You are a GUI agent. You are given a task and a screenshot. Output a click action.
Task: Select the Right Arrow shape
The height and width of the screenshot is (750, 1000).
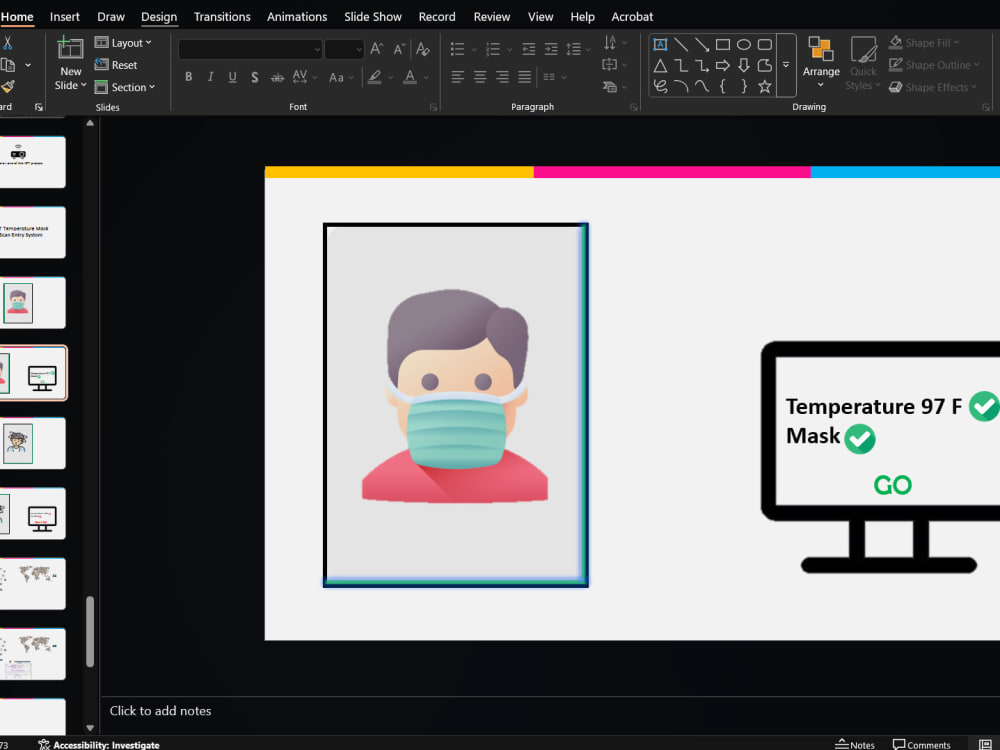(723, 65)
